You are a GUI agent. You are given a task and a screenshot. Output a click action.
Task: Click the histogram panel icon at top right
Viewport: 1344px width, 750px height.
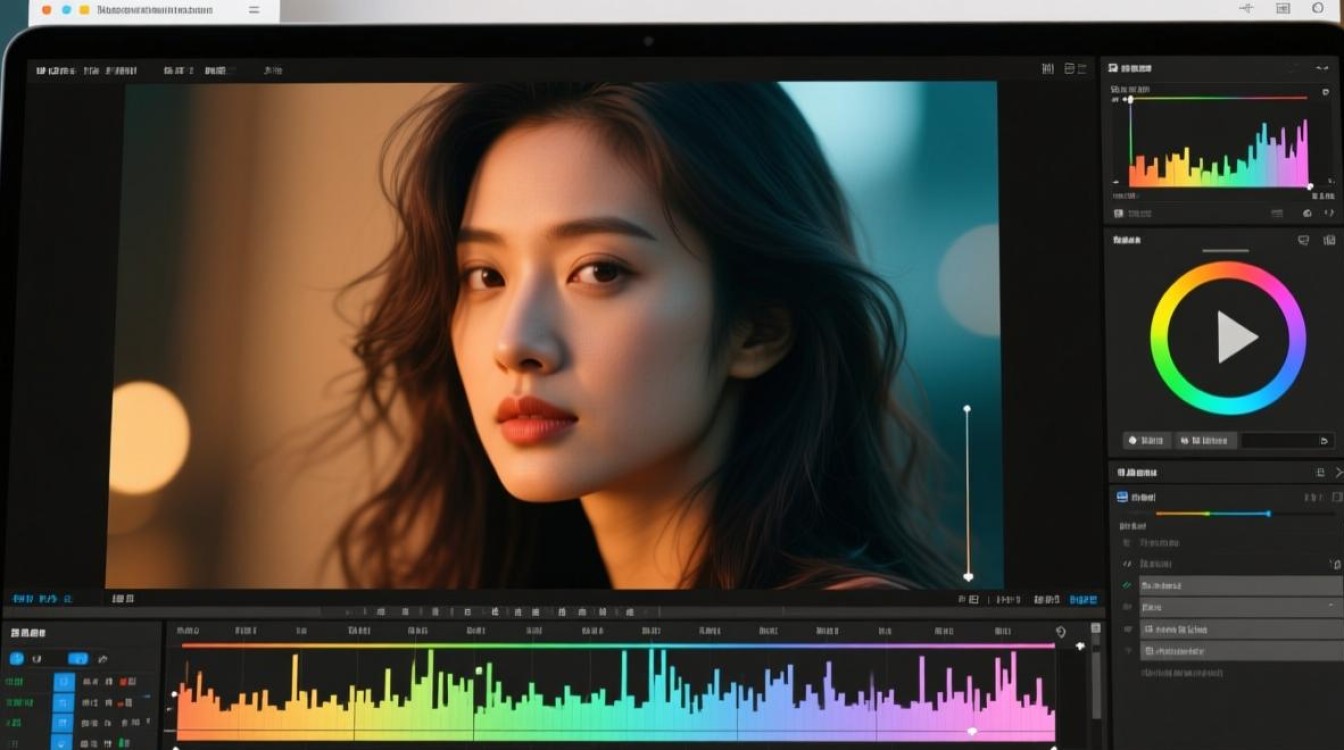coord(1112,68)
